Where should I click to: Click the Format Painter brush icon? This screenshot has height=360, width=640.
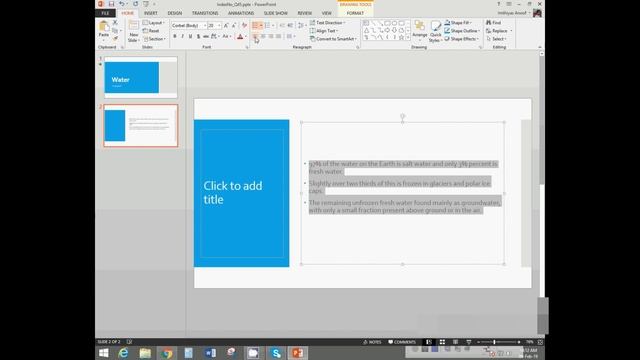point(115,38)
